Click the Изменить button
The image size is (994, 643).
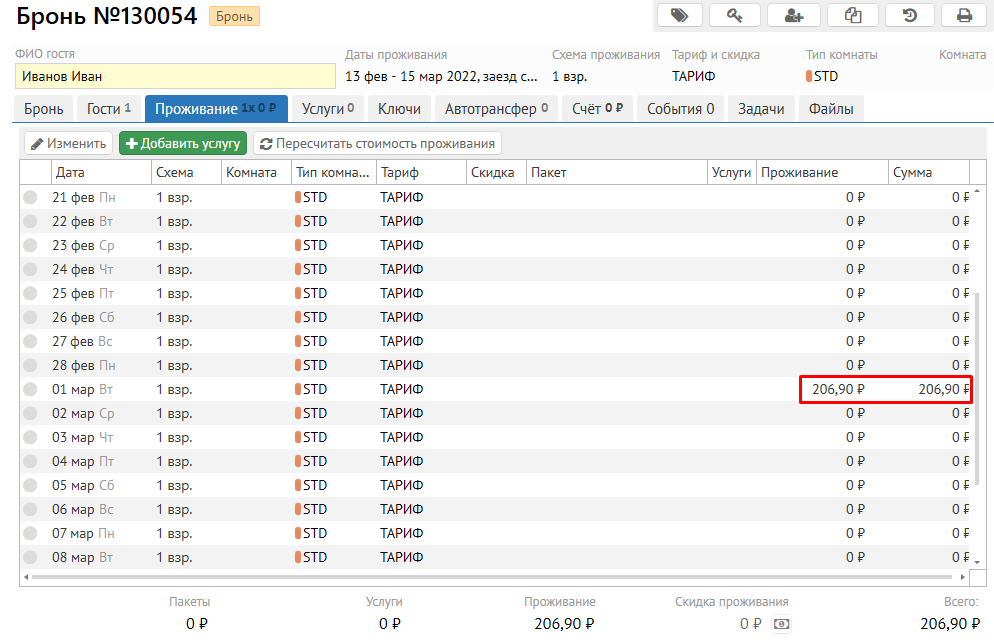coord(68,144)
